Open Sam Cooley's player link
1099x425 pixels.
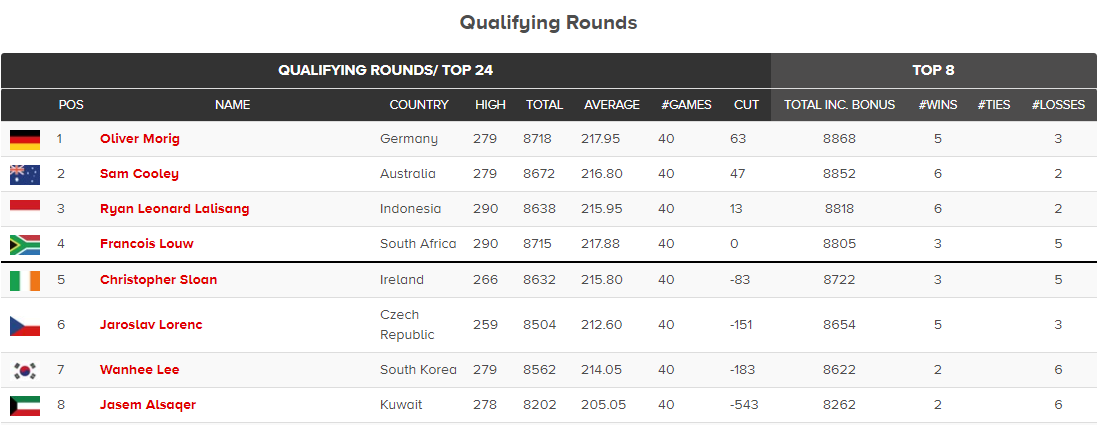coord(139,174)
